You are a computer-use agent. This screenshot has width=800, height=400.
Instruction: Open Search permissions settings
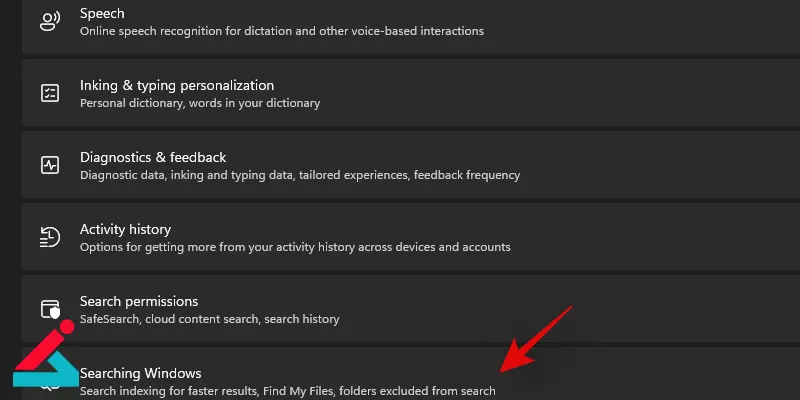(139, 302)
